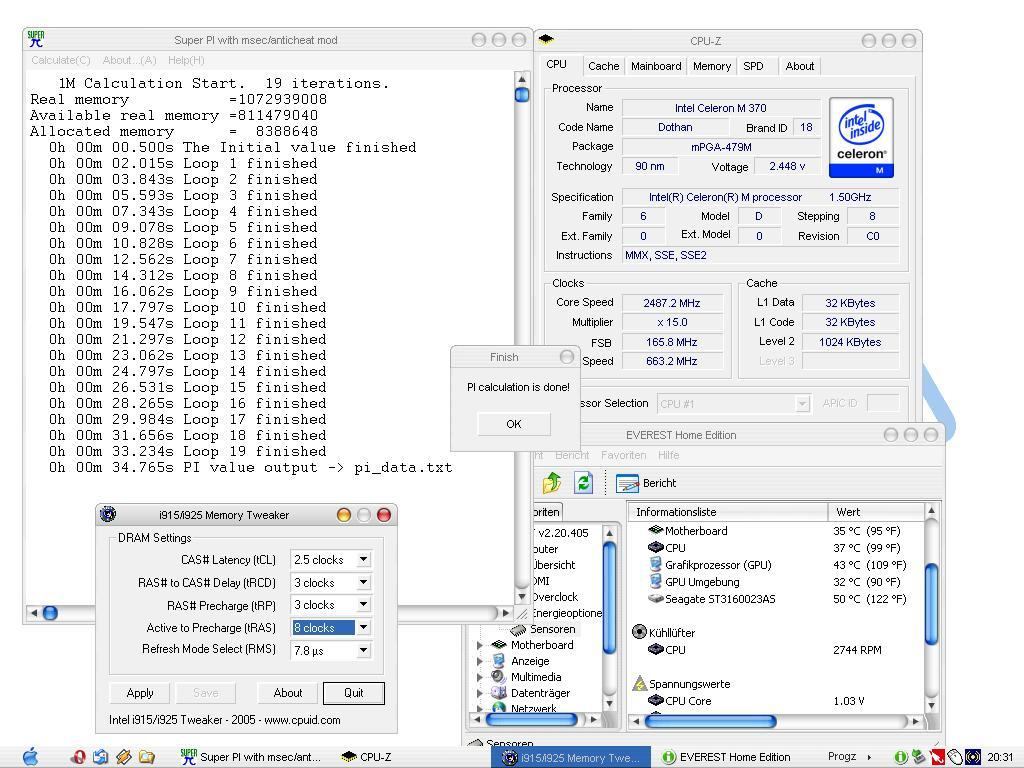Expand the Datenträger node in the EVEREST tree

(480, 693)
